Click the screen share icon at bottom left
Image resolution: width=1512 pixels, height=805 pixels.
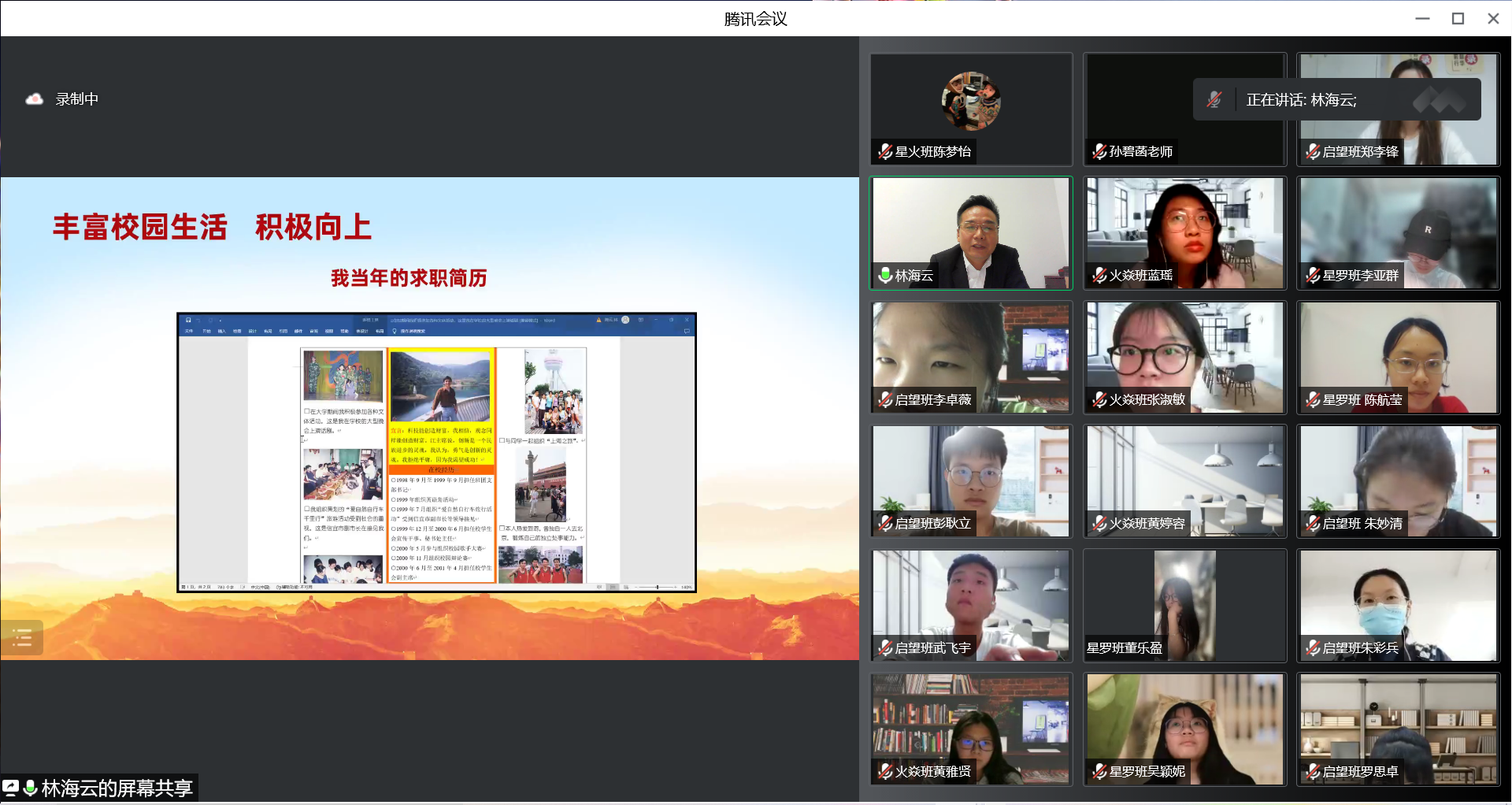(11, 788)
